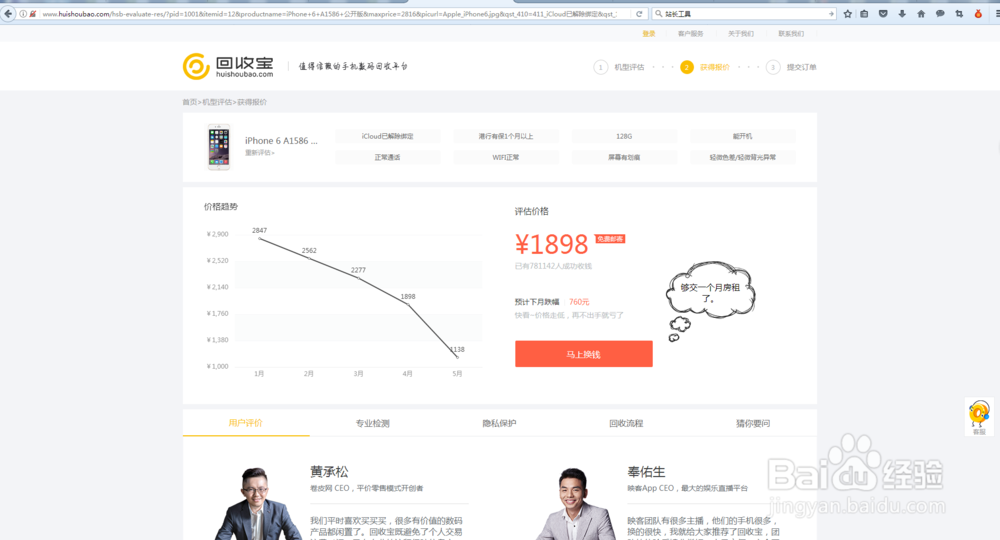The image size is (1000, 540).
Task: Click the site information icon in address bar
Action: click(x=23, y=13)
